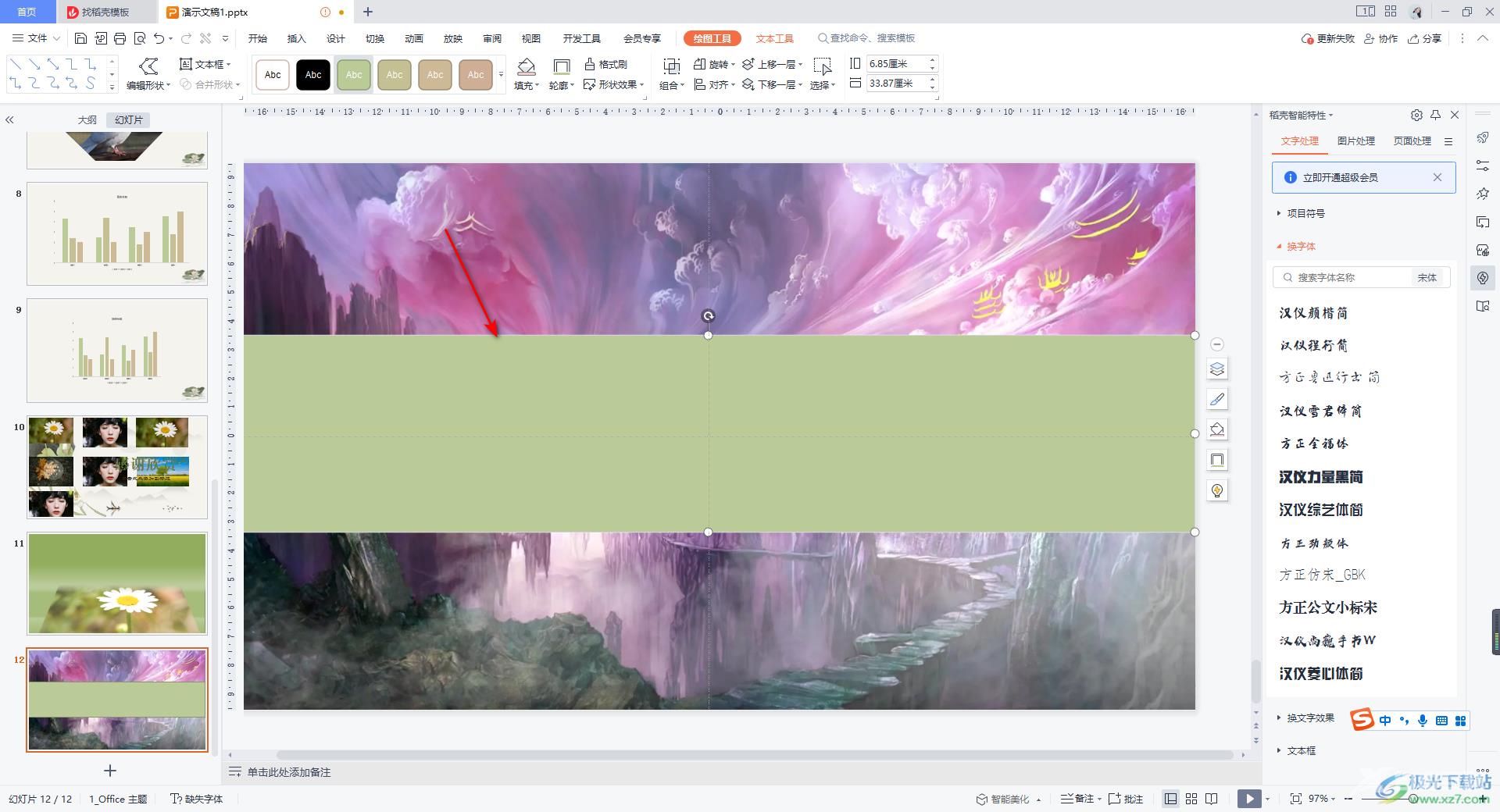
Task: Click the lightbulb smart suggestion icon
Action: (x=1217, y=490)
